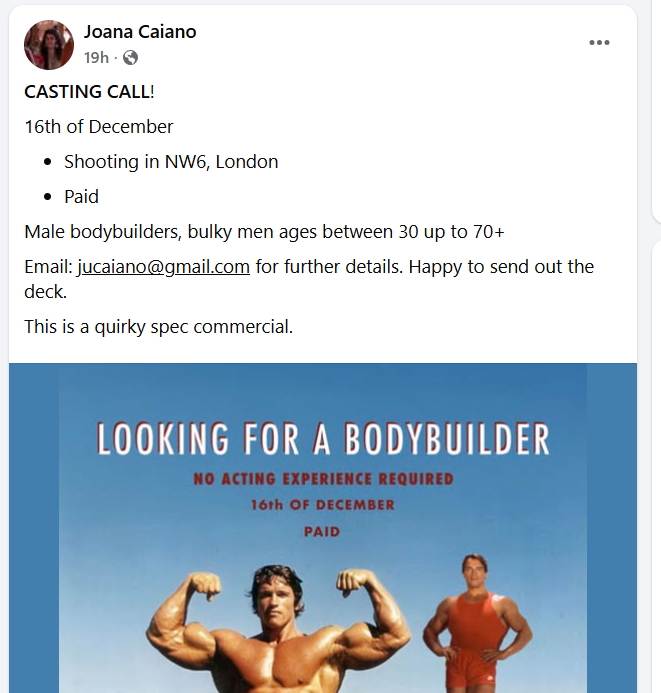661x693 pixels.
Task: Click the red "PAID" text on poster
Action: click(323, 531)
